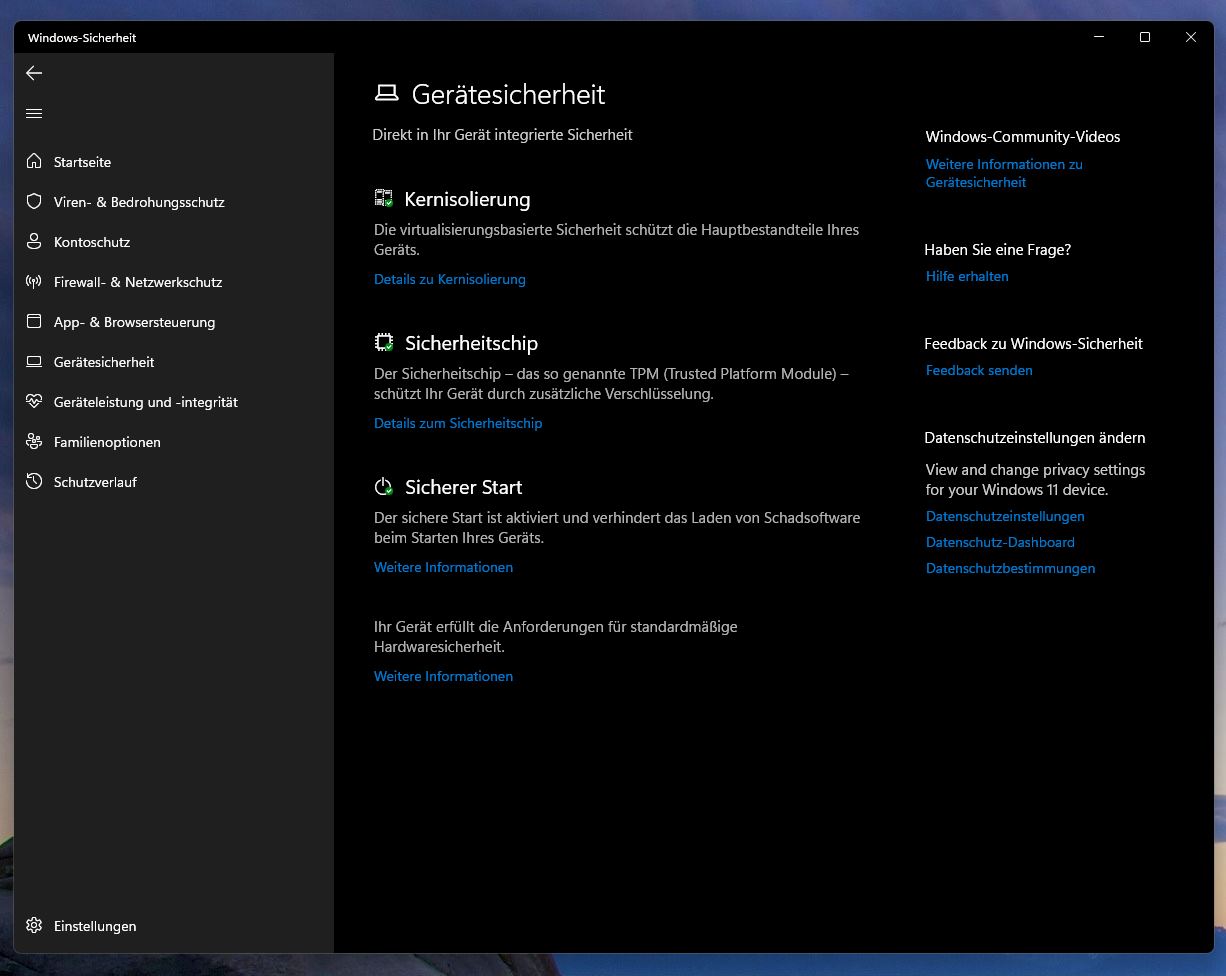Go back with the arrow icon
The image size is (1226, 976).
point(34,73)
